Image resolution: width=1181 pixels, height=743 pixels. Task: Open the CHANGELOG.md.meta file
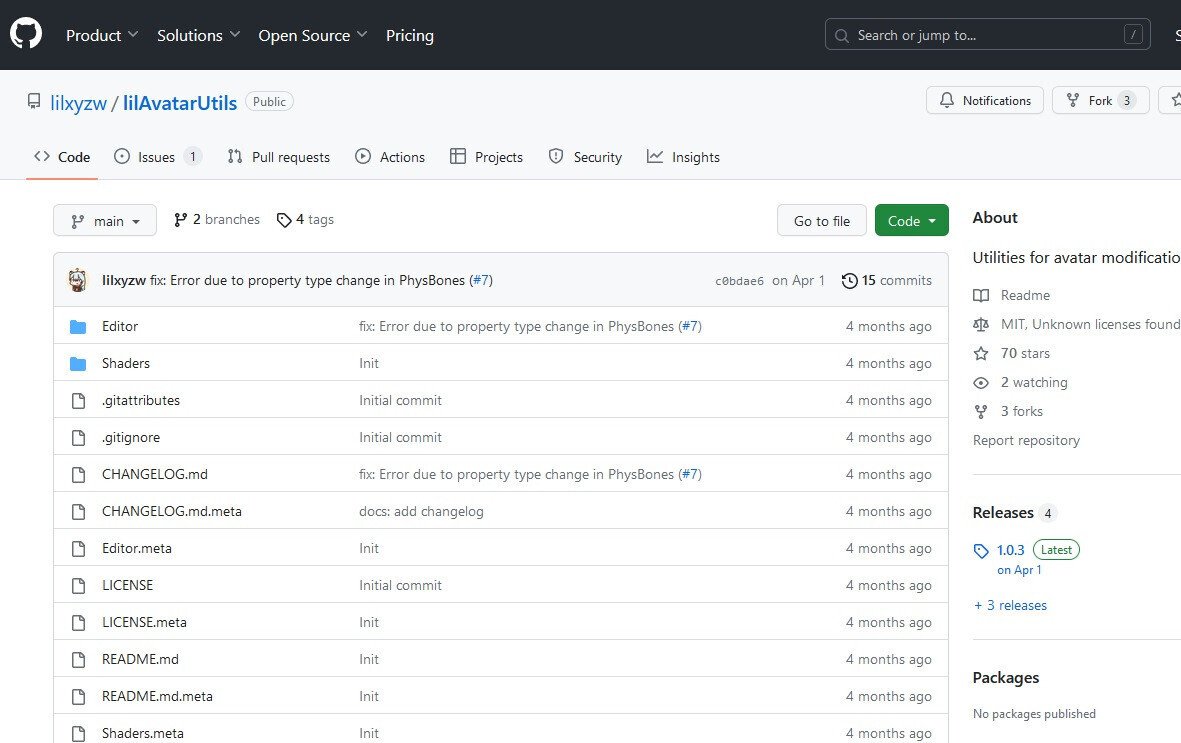[172, 511]
